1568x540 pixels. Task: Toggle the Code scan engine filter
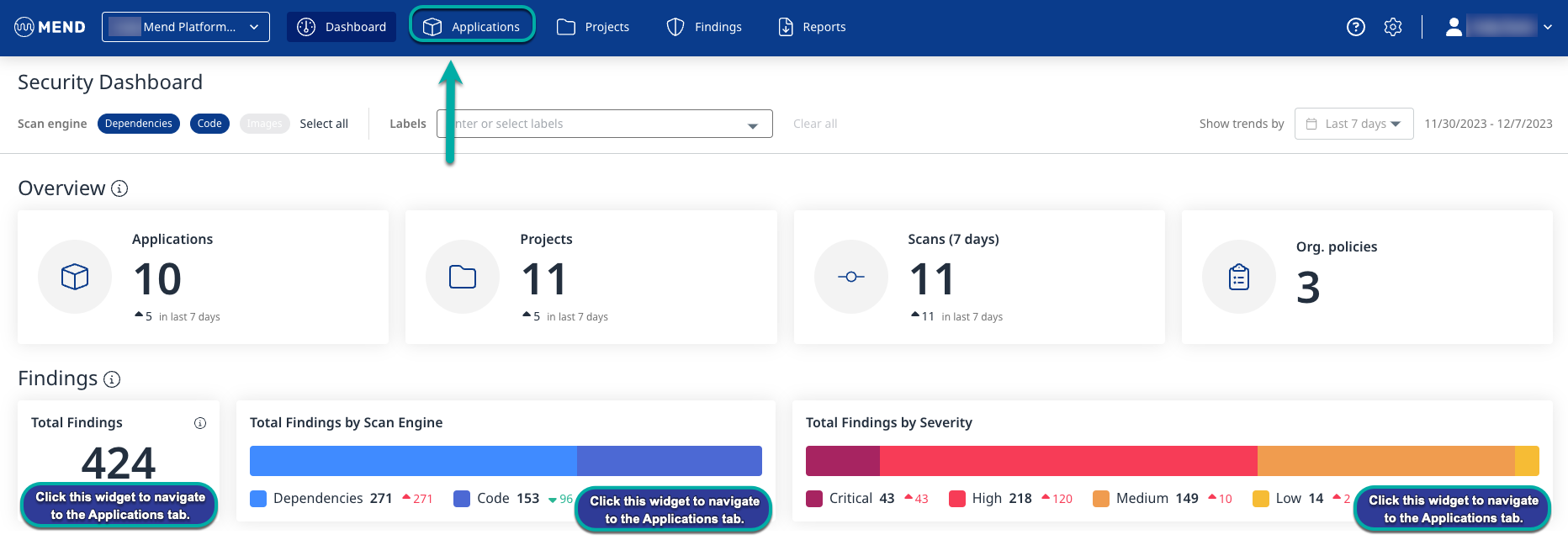[209, 124]
